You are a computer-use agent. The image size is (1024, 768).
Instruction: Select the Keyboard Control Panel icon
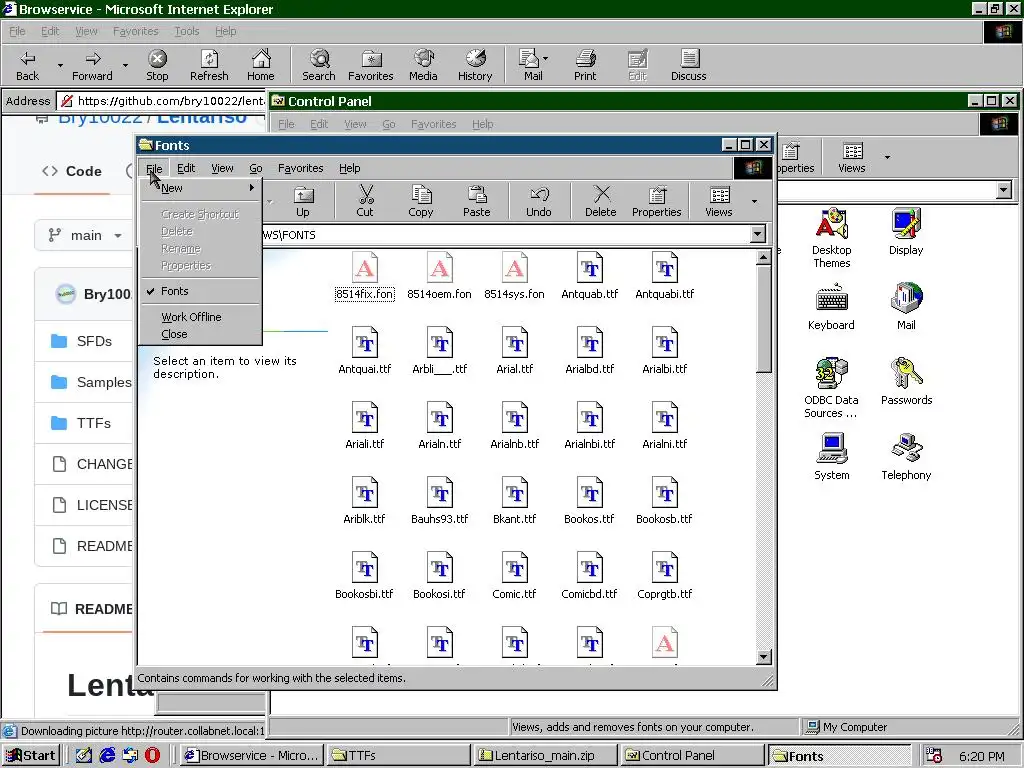(831, 307)
